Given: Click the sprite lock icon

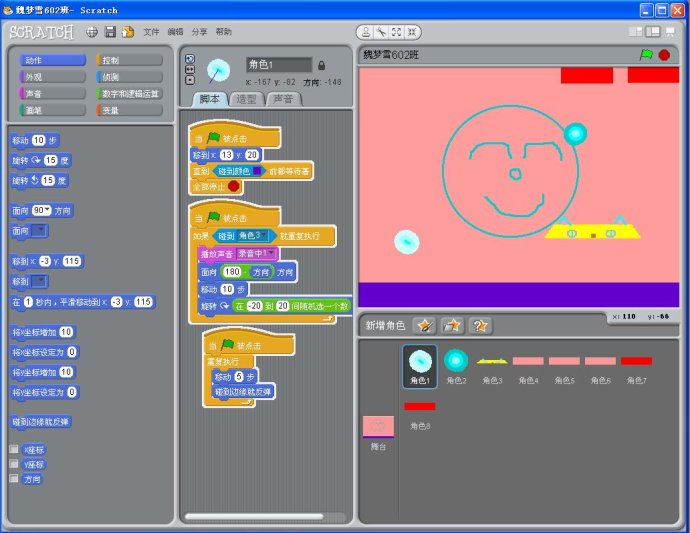Looking at the screenshot, I should point(322,66).
